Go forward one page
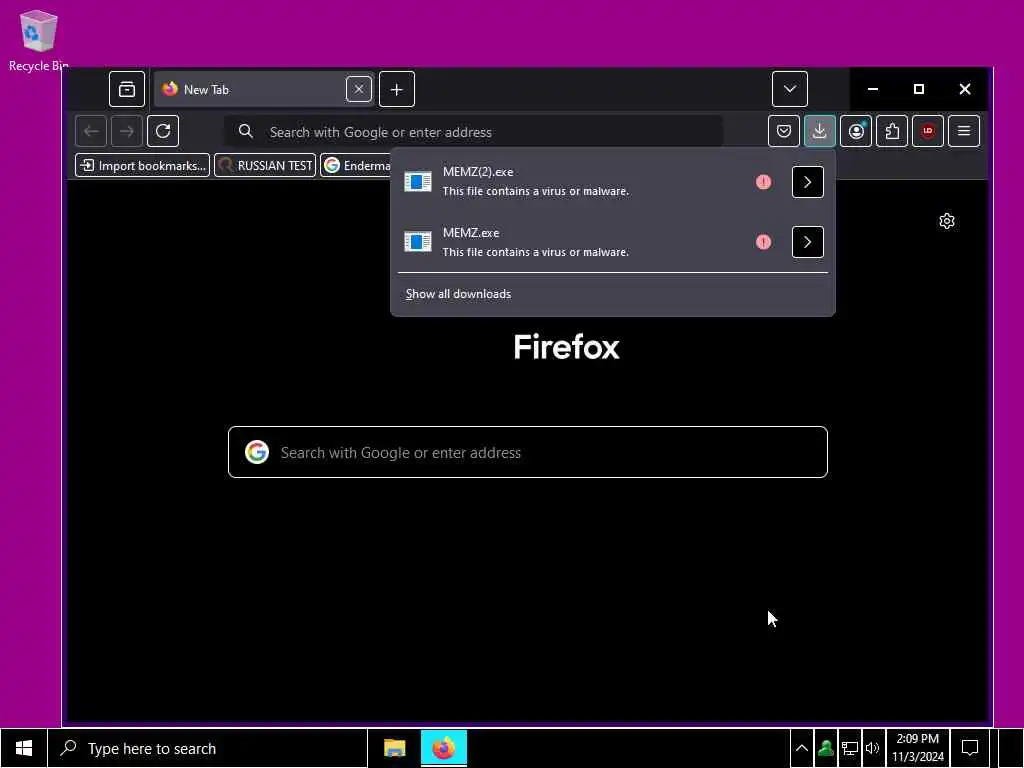1024x768 pixels. (x=127, y=131)
